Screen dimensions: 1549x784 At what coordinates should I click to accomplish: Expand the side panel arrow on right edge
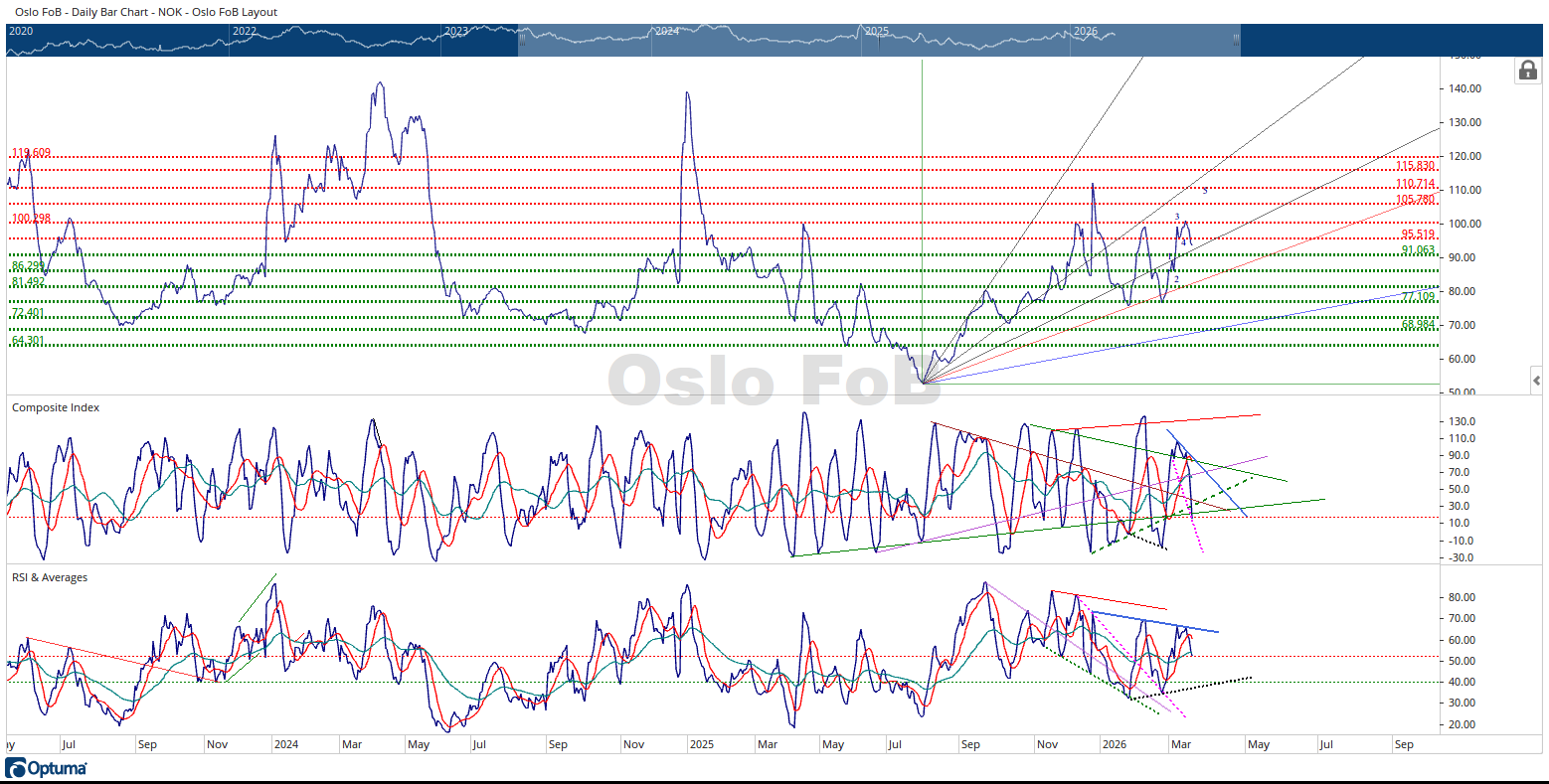[x=1536, y=381]
